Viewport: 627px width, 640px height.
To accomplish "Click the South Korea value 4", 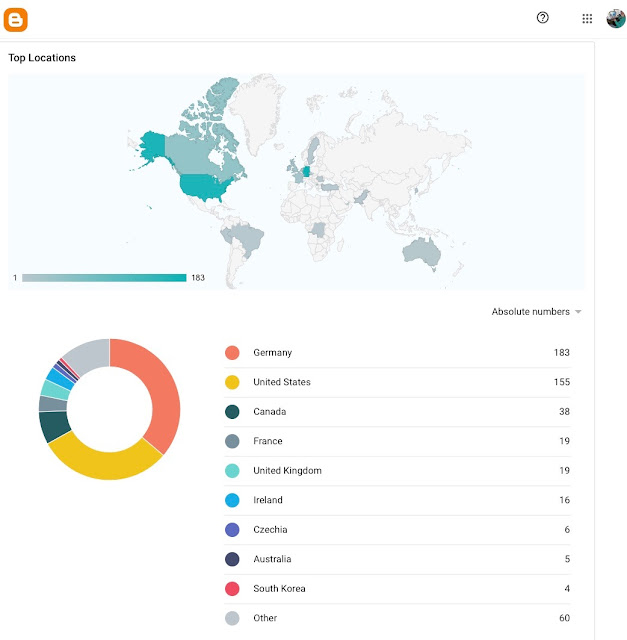I will (x=567, y=589).
